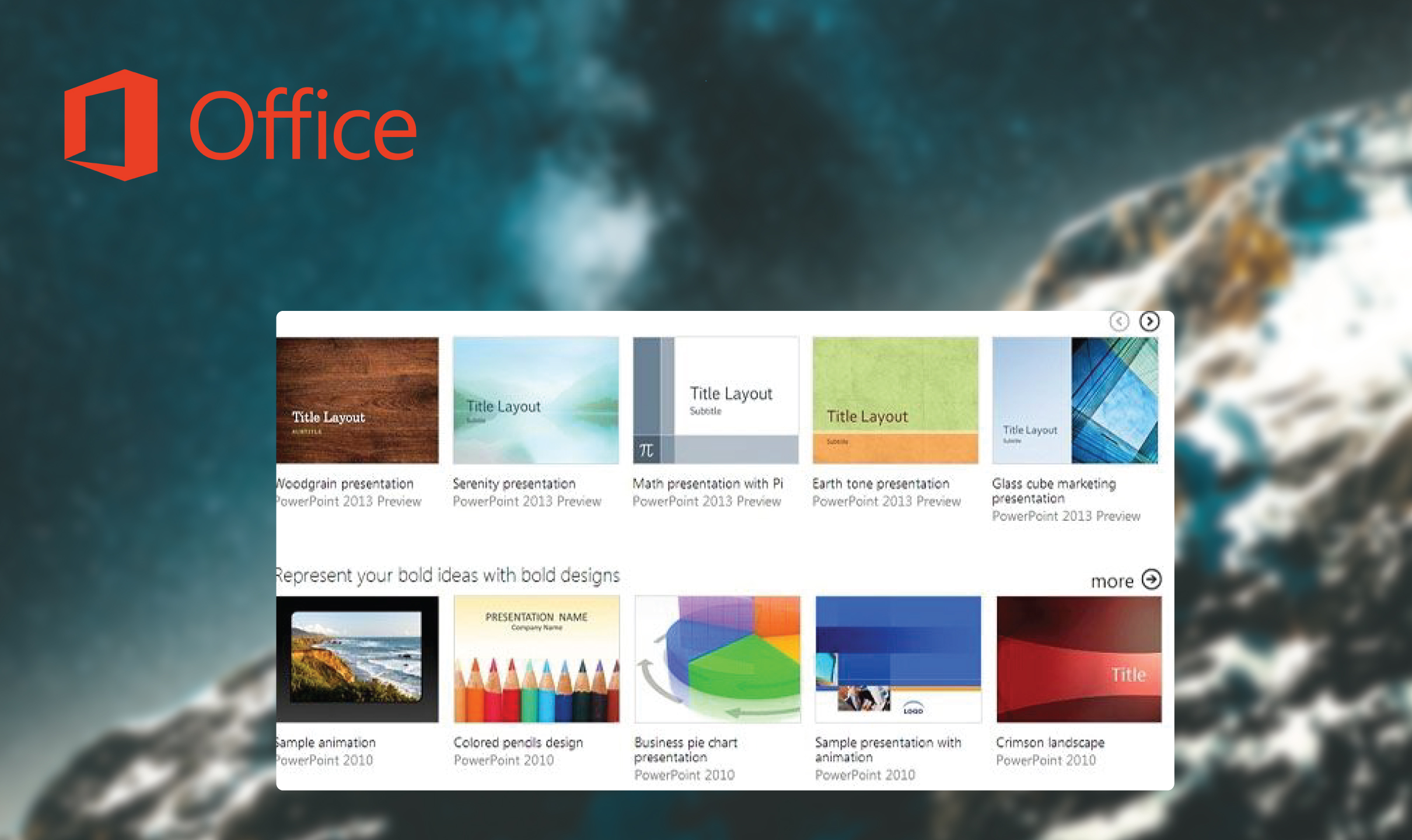This screenshot has height=840, width=1412.
Task: Click PowerPoint 2013 Preview under Earth tone
Action: (x=886, y=501)
